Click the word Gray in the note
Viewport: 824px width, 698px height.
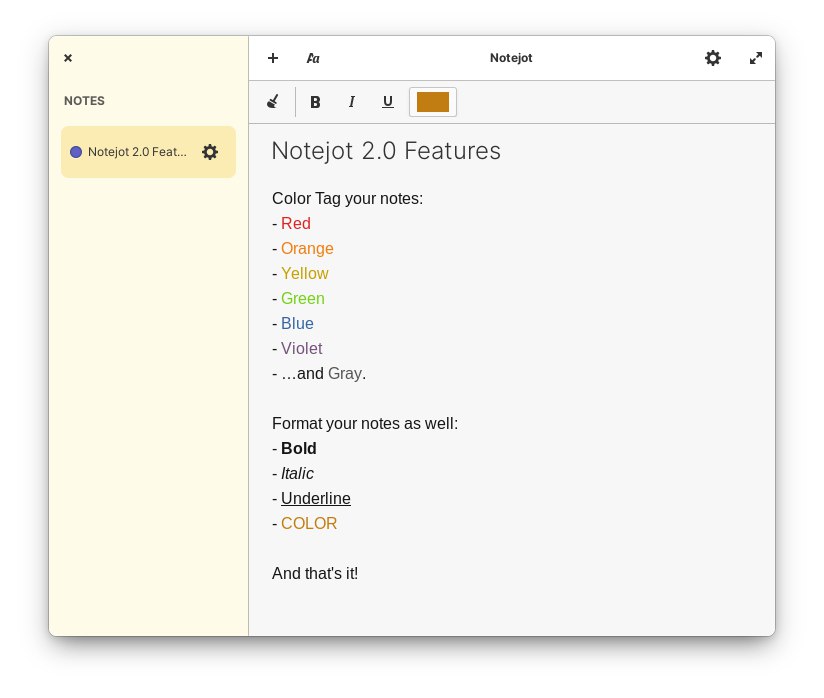(x=345, y=374)
